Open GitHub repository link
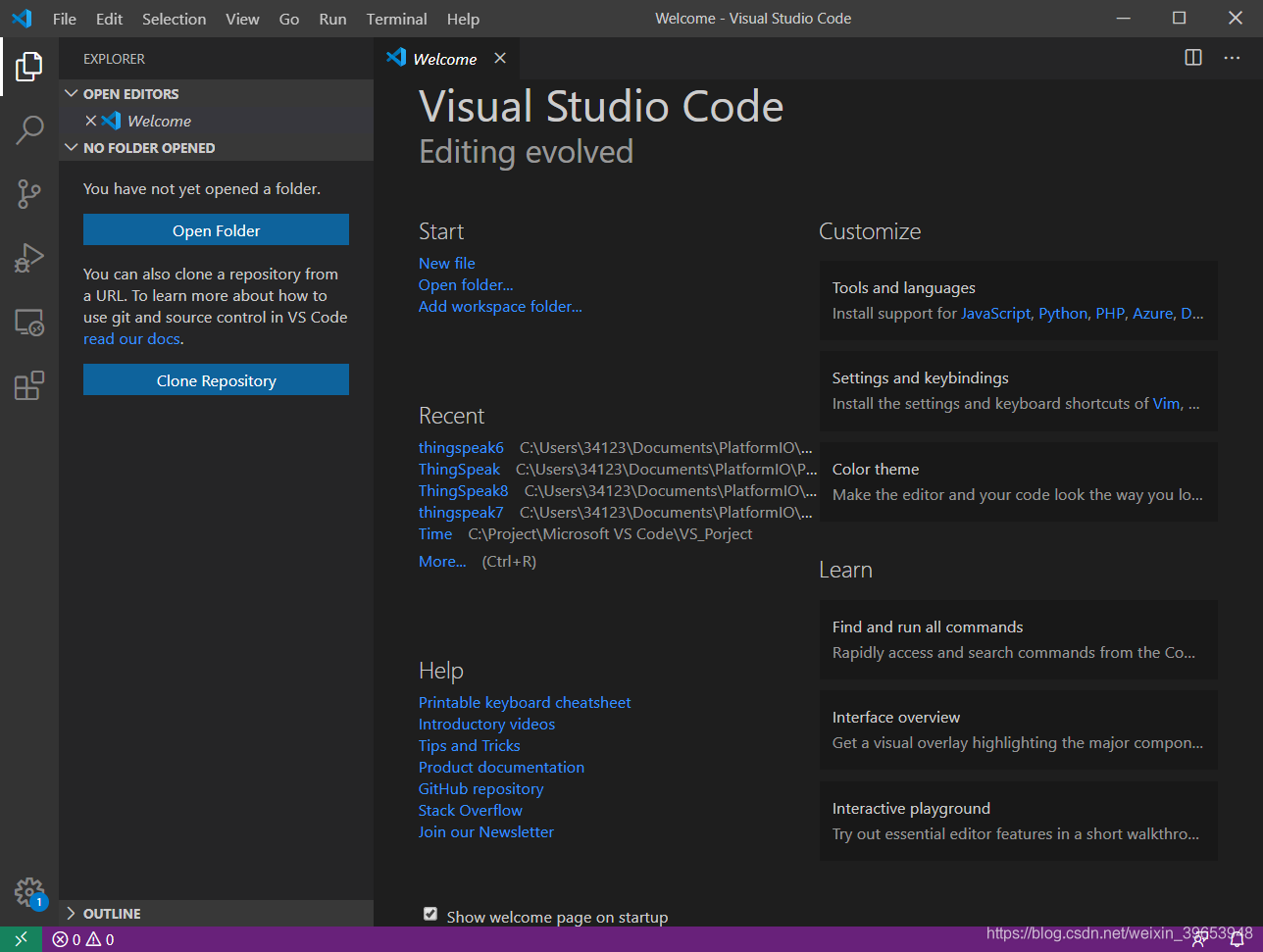Image resolution: width=1263 pixels, height=952 pixels. 480,789
